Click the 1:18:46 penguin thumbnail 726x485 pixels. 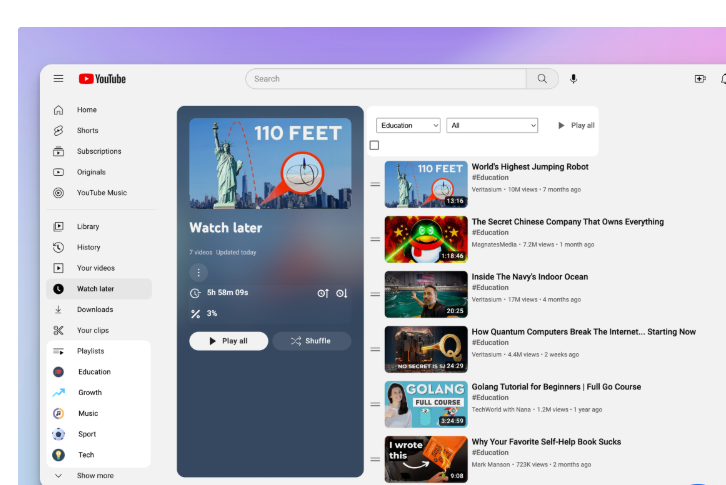pyautogui.click(x=426, y=239)
